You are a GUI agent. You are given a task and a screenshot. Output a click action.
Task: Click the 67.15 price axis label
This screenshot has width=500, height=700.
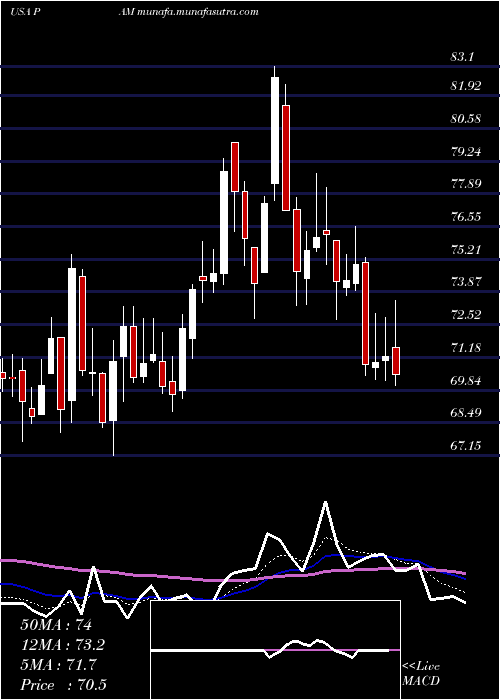[466, 445]
